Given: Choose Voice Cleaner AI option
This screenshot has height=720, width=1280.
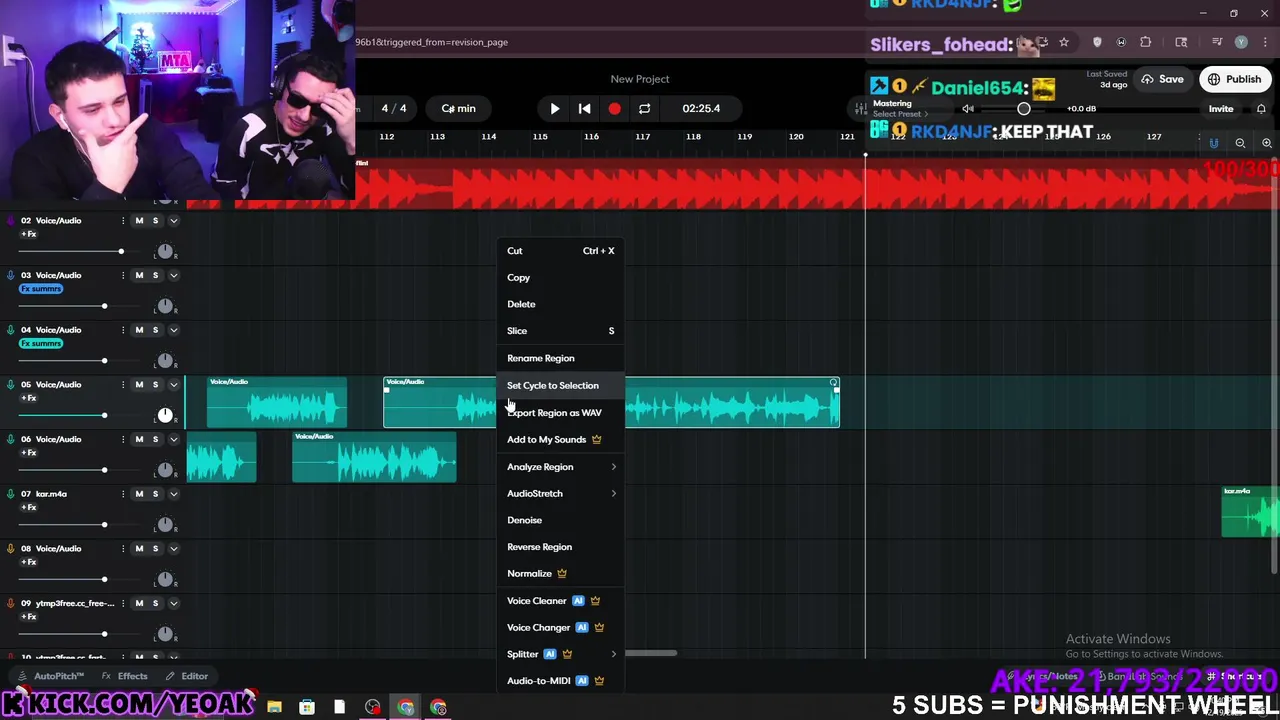Looking at the screenshot, I should [561, 601].
